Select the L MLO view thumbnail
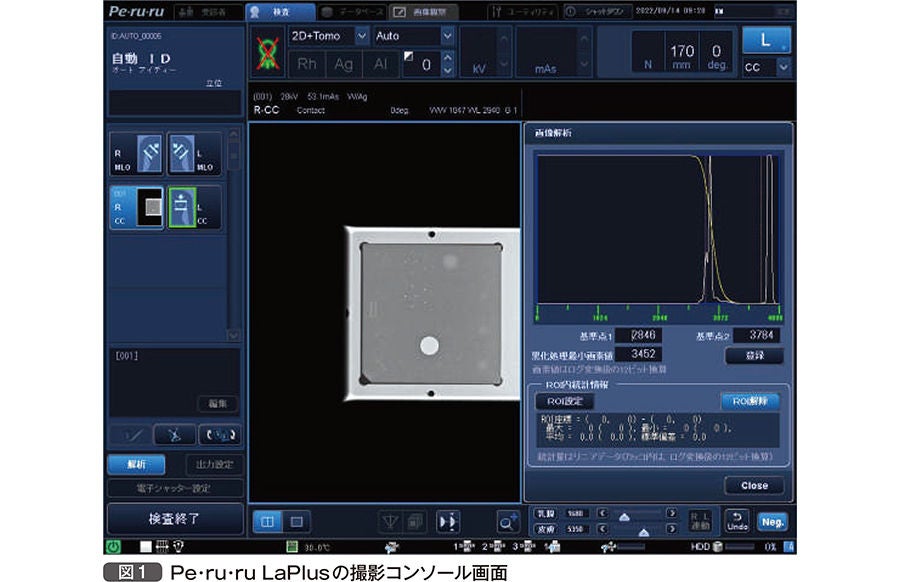The height and width of the screenshot is (582, 900). point(194,154)
